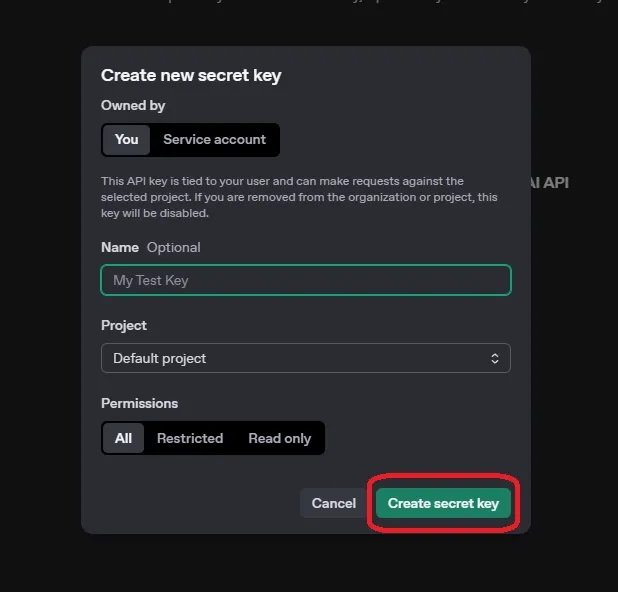Viewport: 618px width, 592px height.
Task: Click the "Create new secret key" dialog title
Action: coord(191,75)
